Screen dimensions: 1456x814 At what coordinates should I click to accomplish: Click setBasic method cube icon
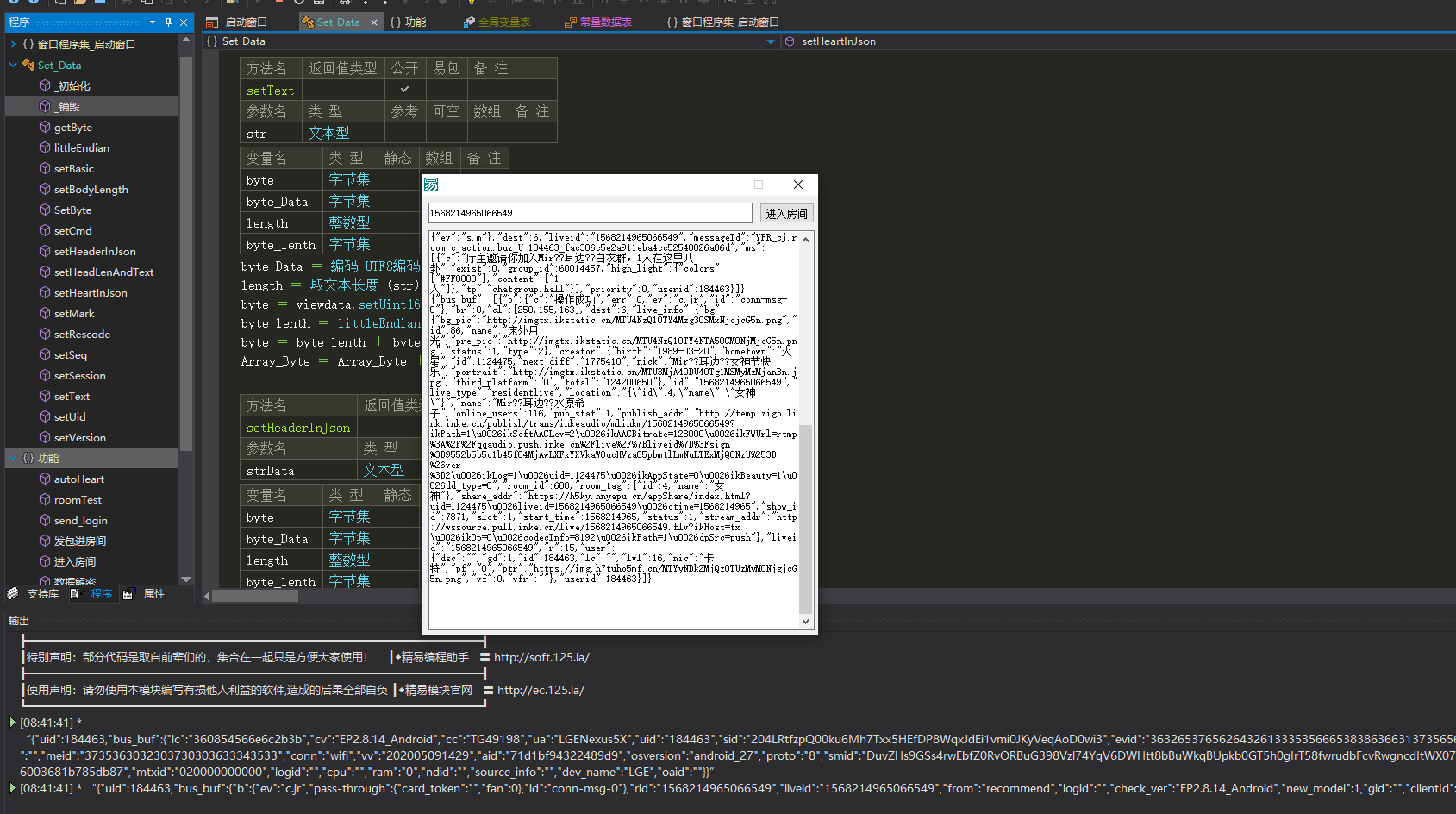[45, 168]
